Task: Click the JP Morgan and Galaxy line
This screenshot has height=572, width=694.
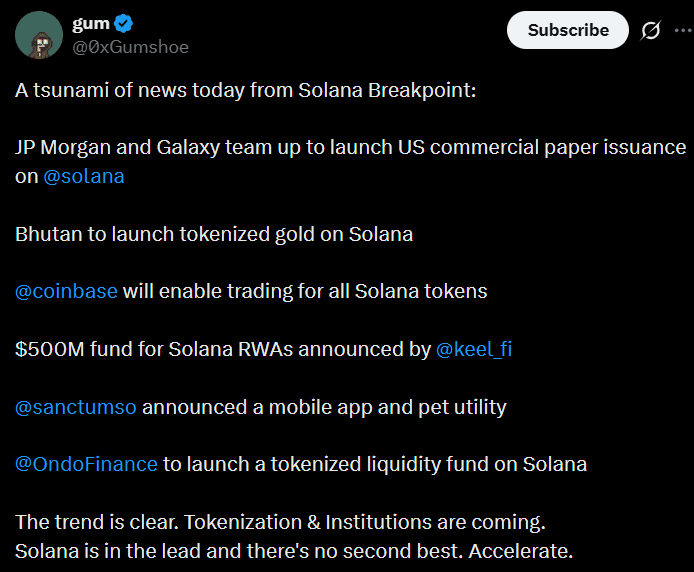Action: pyautogui.click(x=350, y=147)
